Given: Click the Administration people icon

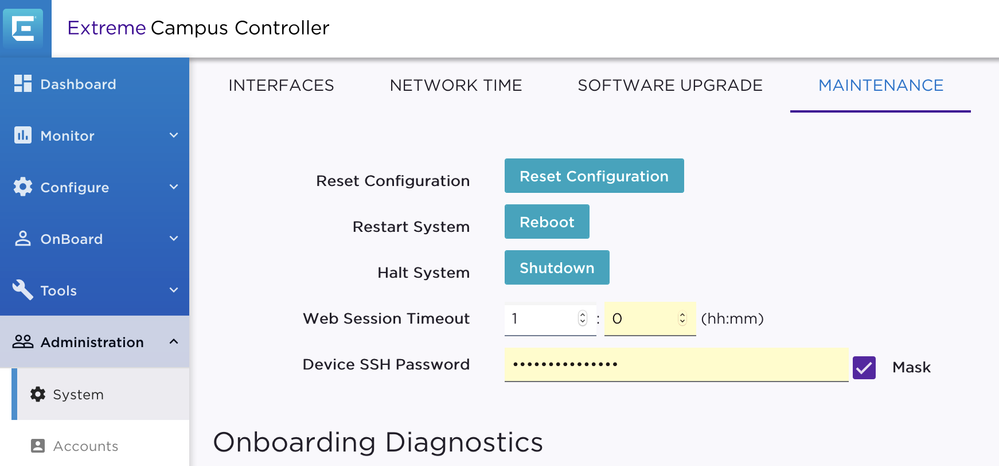Looking at the screenshot, I should tap(22, 342).
